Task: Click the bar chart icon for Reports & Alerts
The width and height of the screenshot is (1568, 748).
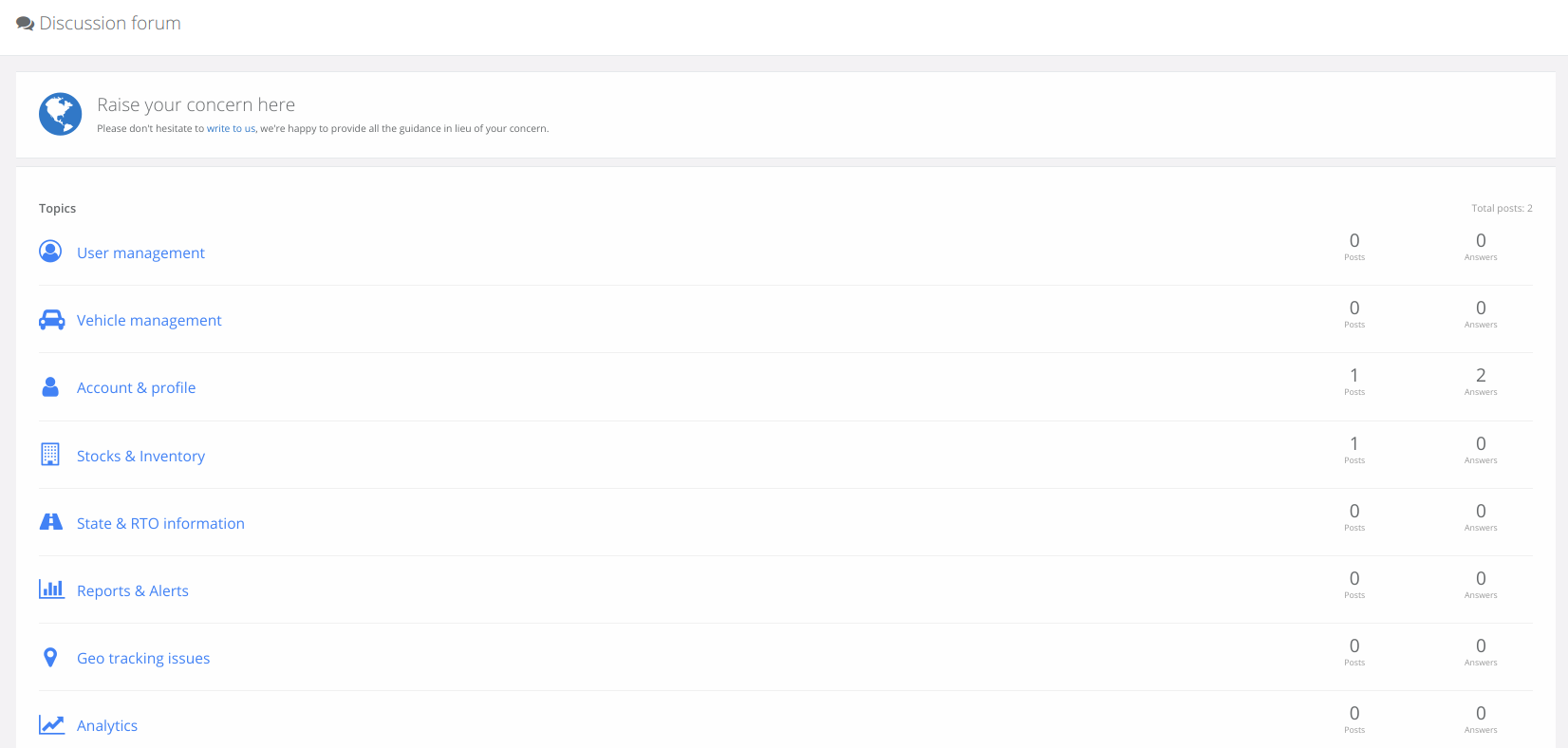Action: pyautogui.click(x=51, y=589)
